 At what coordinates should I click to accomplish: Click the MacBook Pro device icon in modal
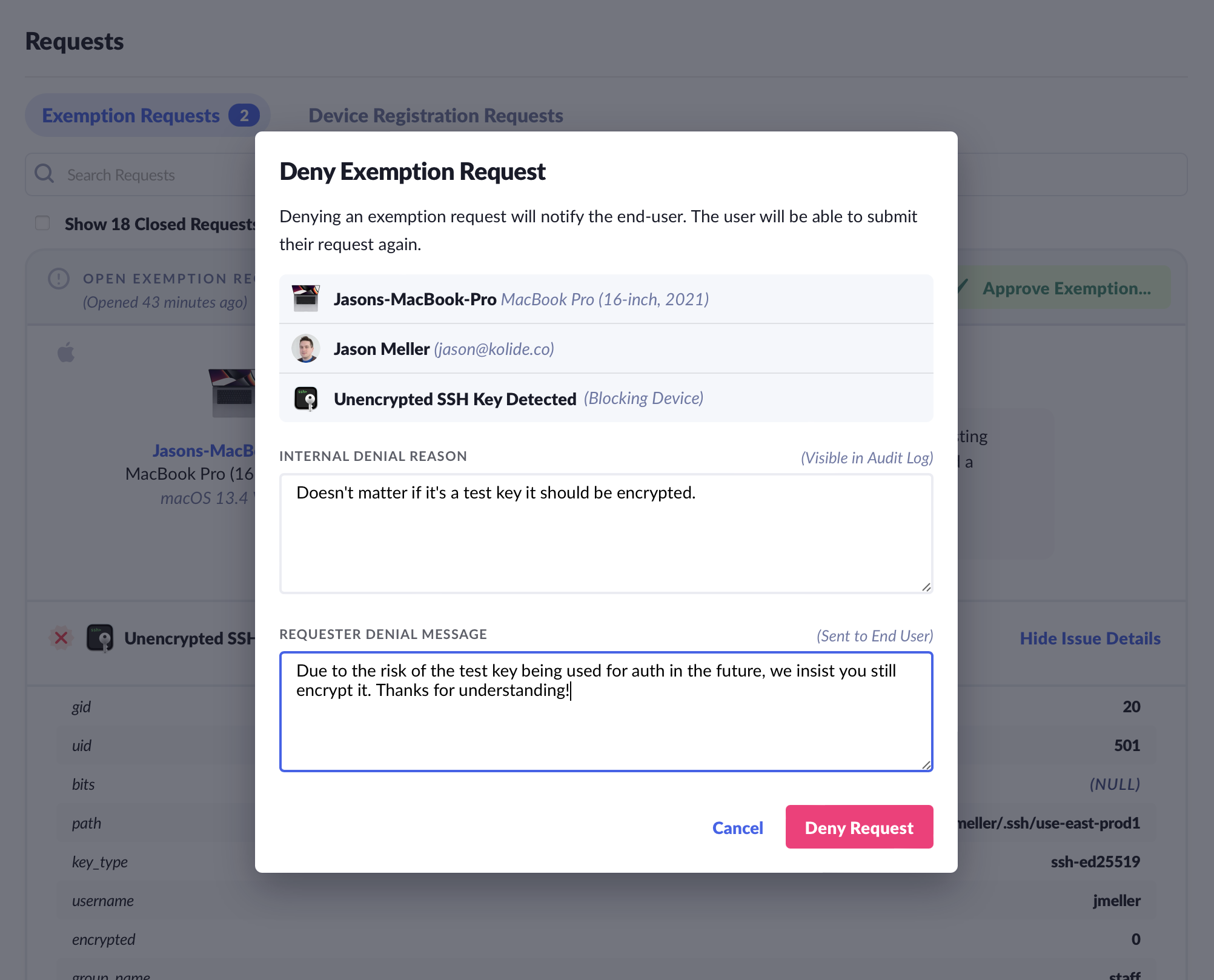(x=305, y=299)
